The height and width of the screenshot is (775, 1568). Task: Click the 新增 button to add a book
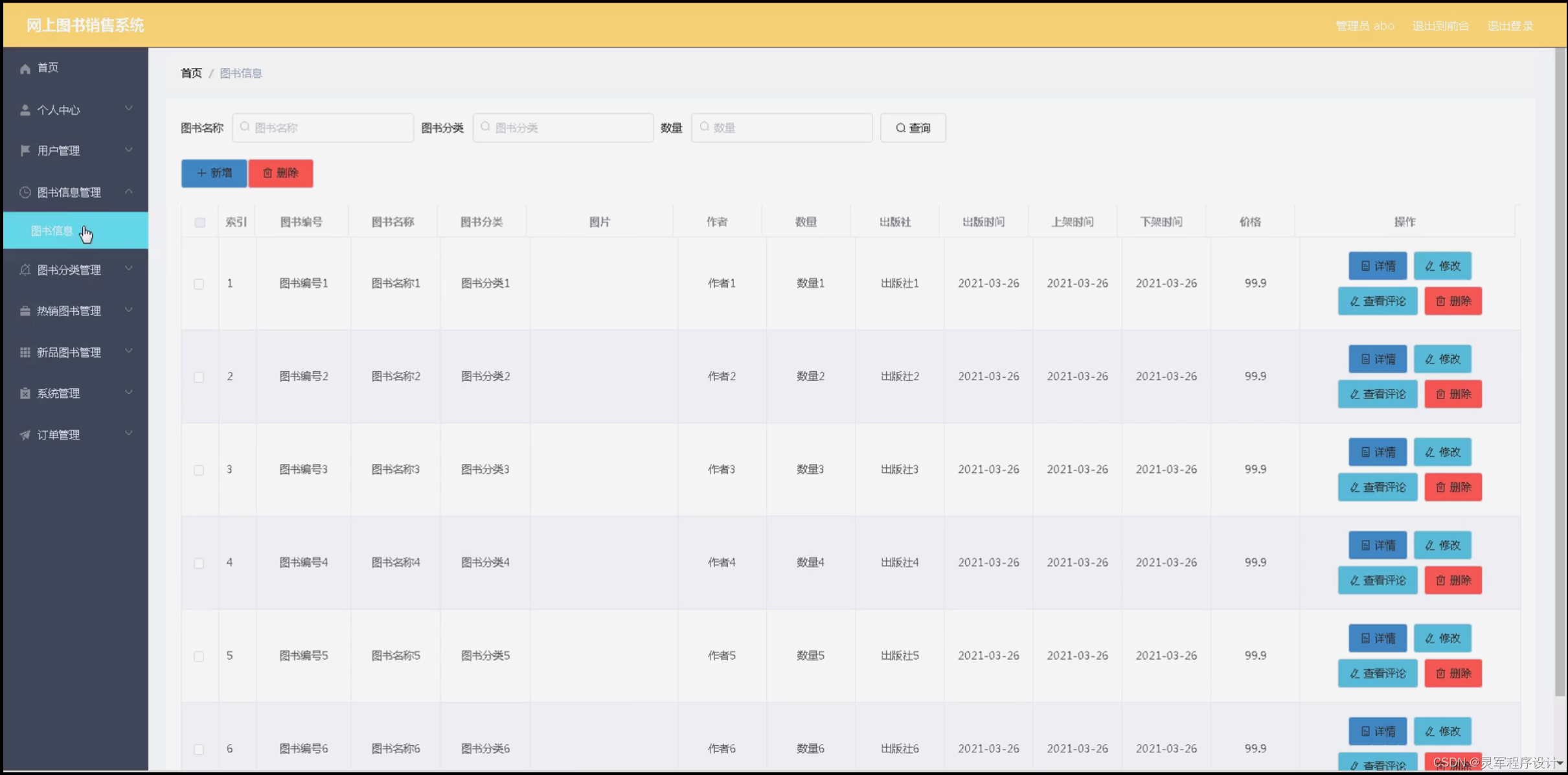click(214, 173)
